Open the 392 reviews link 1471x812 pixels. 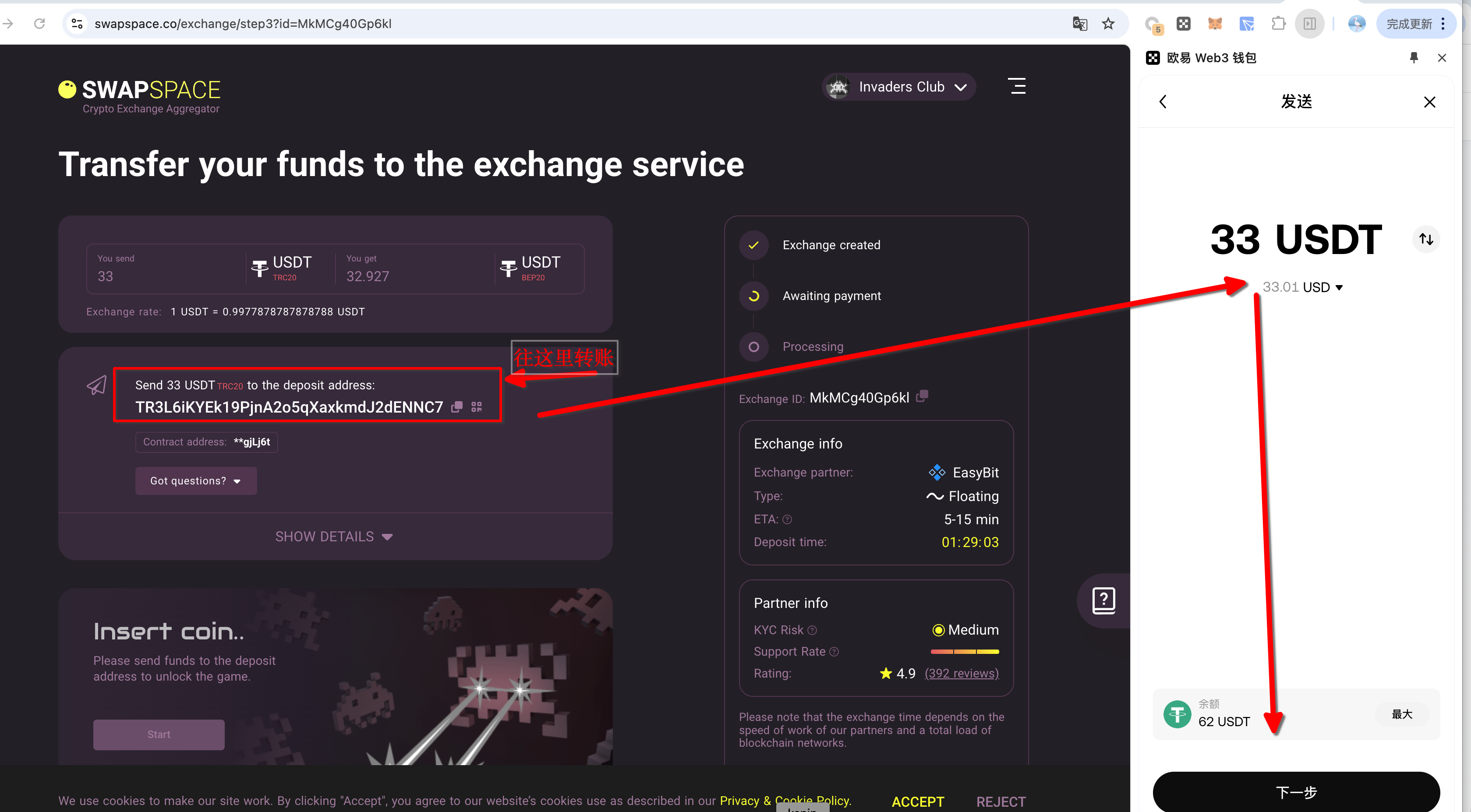tap(962, 673)
